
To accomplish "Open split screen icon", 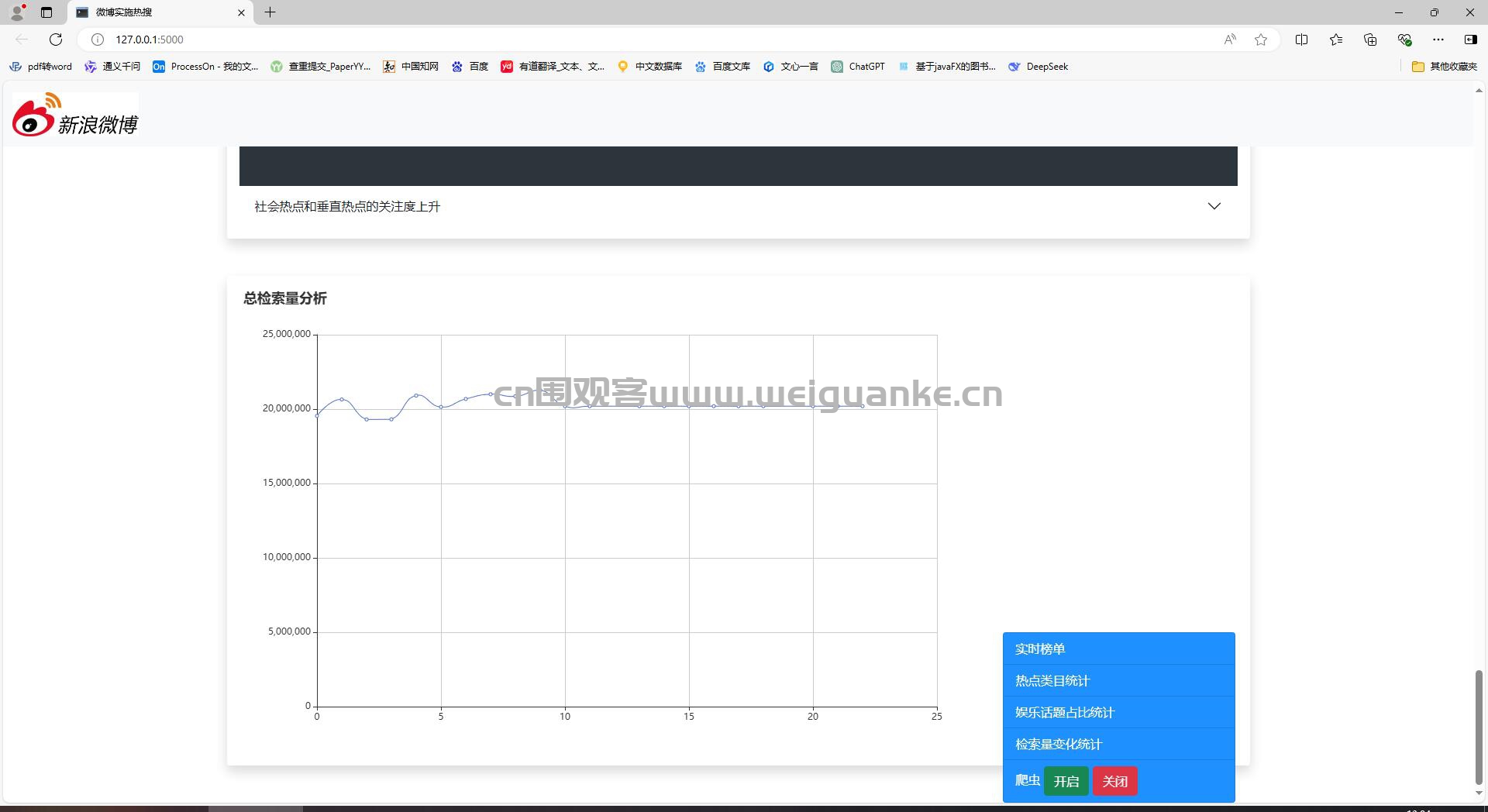I will click(x=1302, y=40).
